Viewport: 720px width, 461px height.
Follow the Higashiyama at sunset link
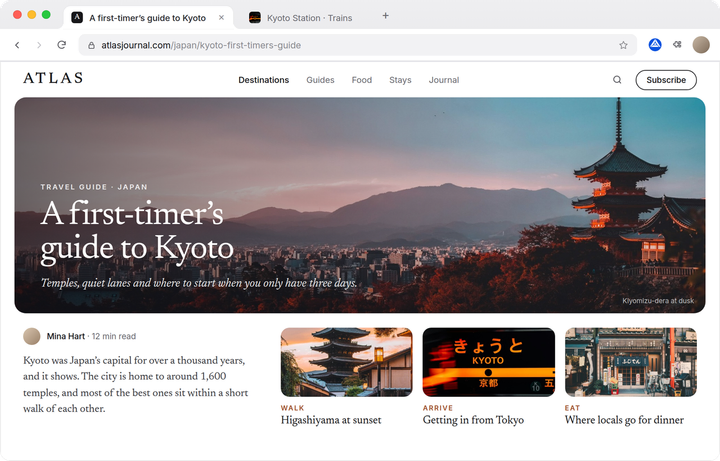(x=331, y=420)
